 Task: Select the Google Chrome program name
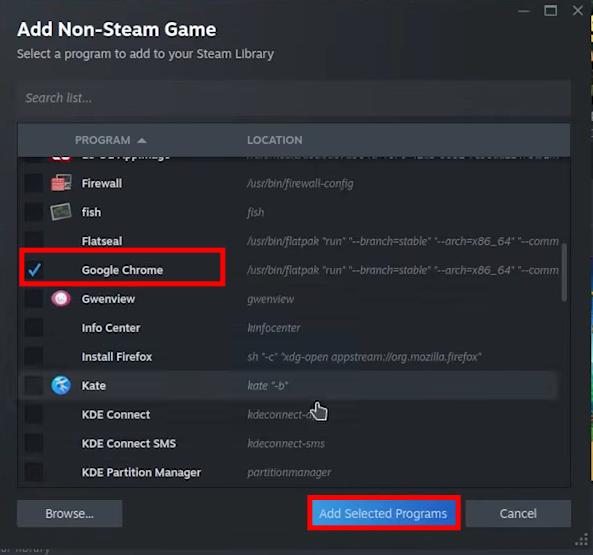tap(122, 270)
